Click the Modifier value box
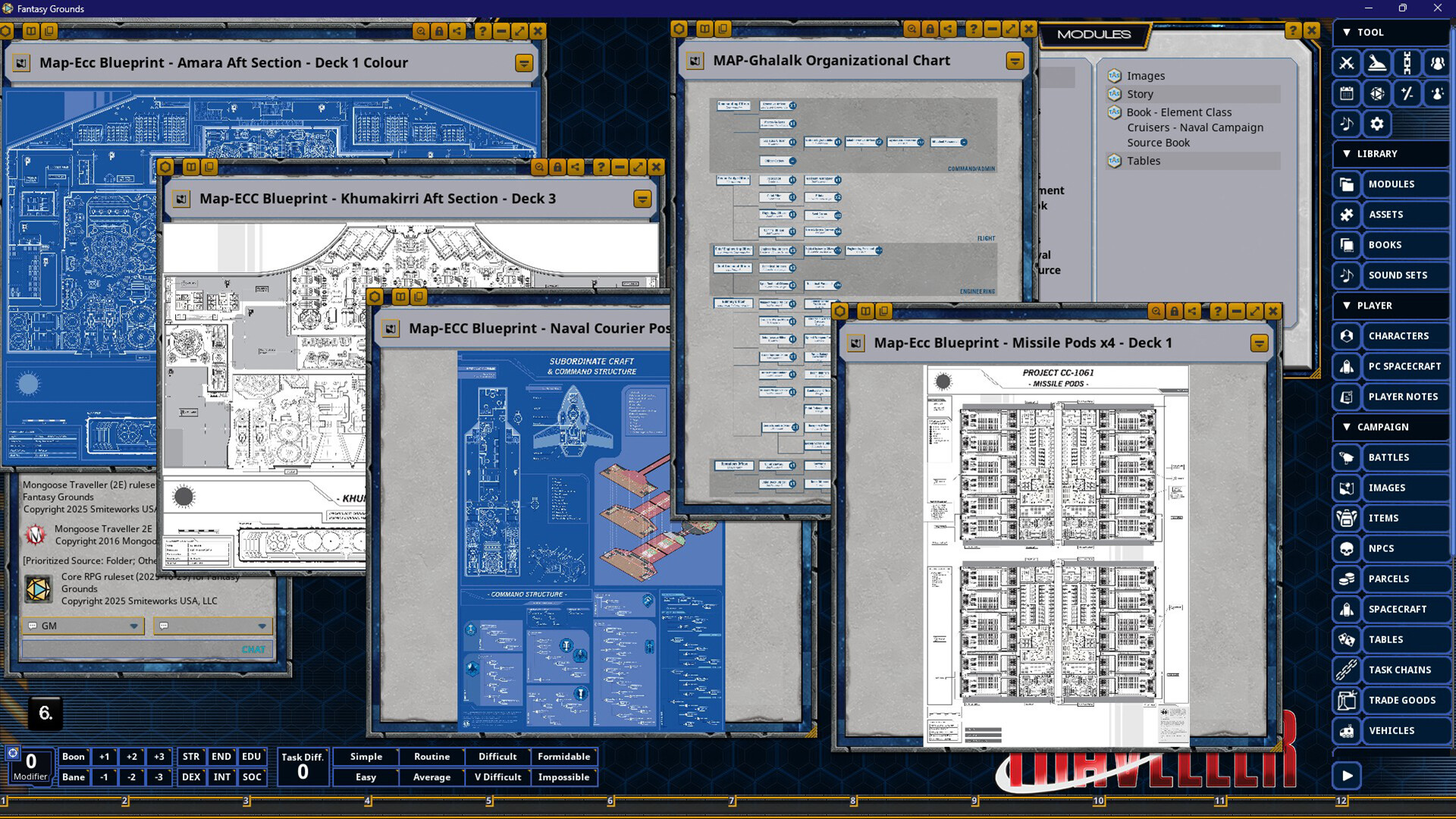This screenshot has width=1456, height=819. point(30,761)
